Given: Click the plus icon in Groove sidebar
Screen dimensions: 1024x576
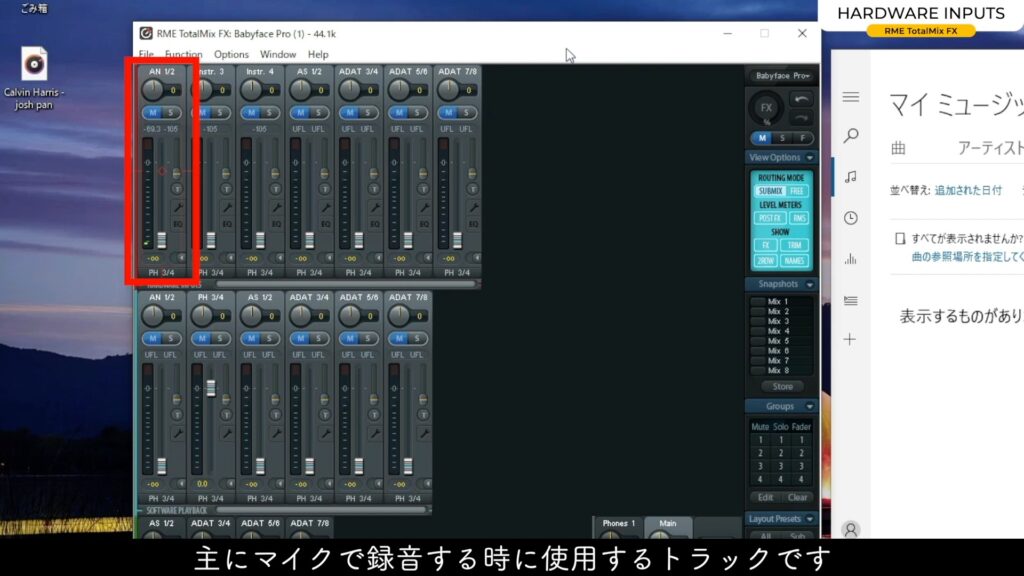Looking at the screenshot, I should click(x=850, y=340).
